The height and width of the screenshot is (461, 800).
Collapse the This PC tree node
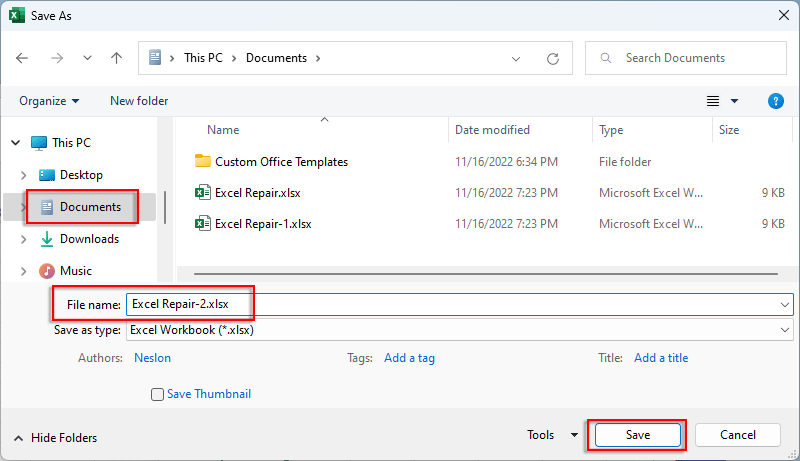coord(16,143)
